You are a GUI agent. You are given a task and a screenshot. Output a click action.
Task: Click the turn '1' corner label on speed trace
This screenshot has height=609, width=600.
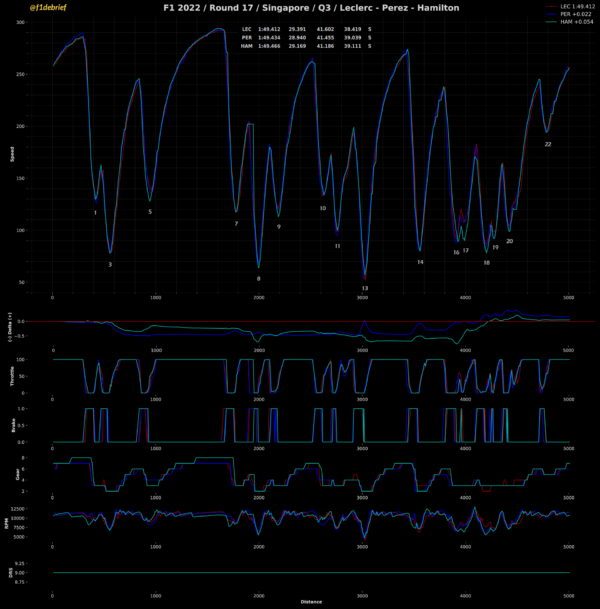point(96,213)
